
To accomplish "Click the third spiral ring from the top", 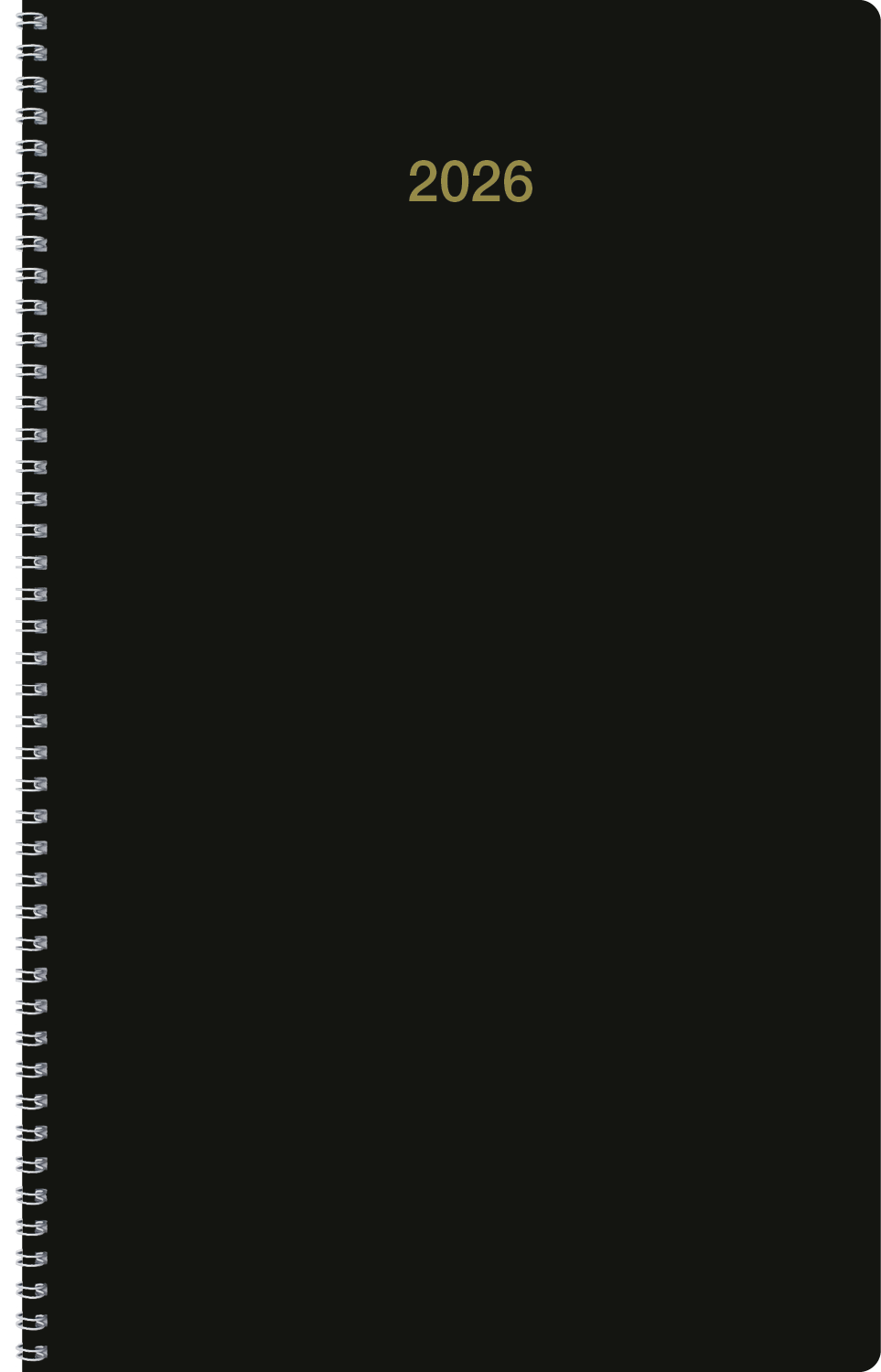I will point(32,84).
